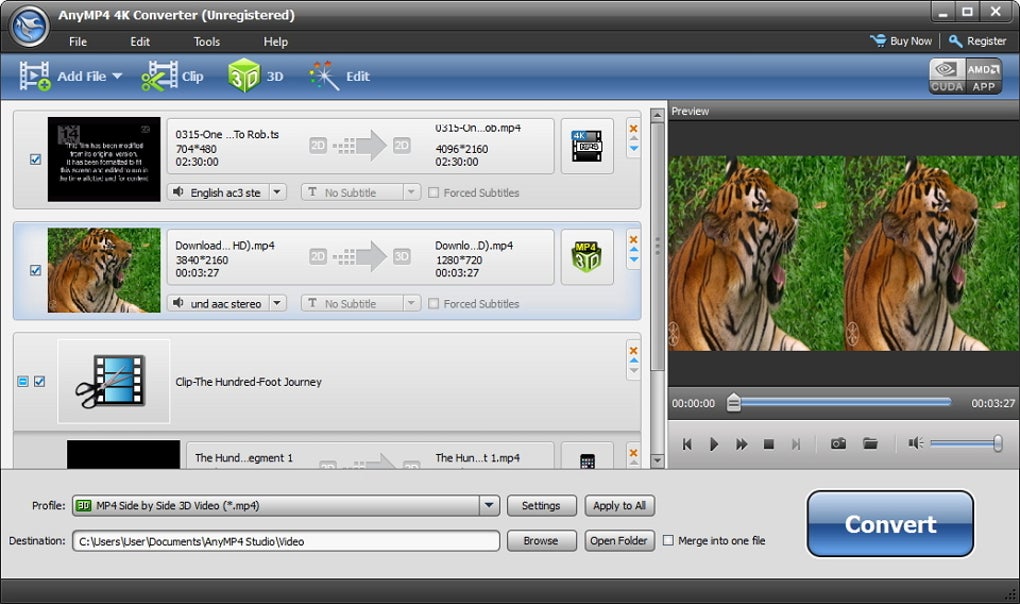1020x604 pixels.
Task: Click the Destination path input field
Action: click(x=286, y=541)
